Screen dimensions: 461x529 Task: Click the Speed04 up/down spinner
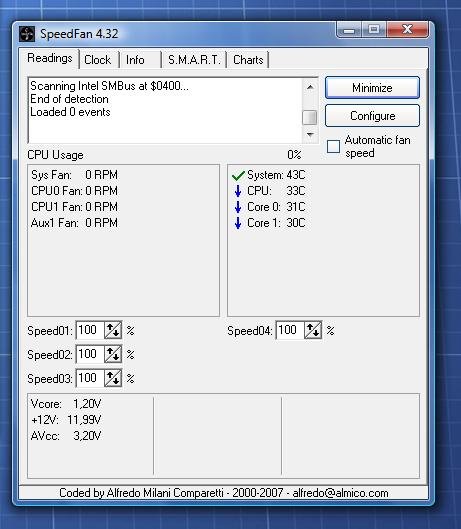click(313, 330)
